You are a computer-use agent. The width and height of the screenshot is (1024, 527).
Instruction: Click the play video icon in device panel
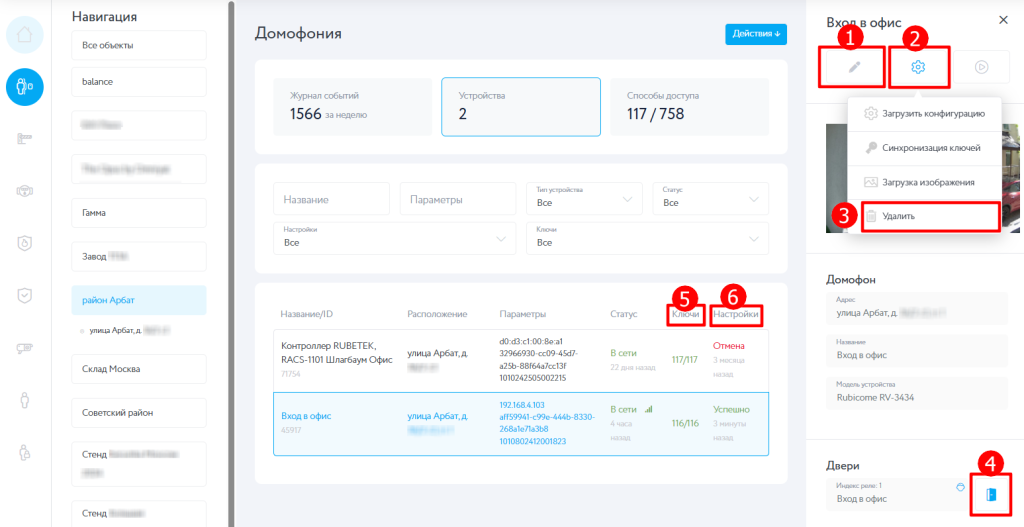[x=981, y=67]
